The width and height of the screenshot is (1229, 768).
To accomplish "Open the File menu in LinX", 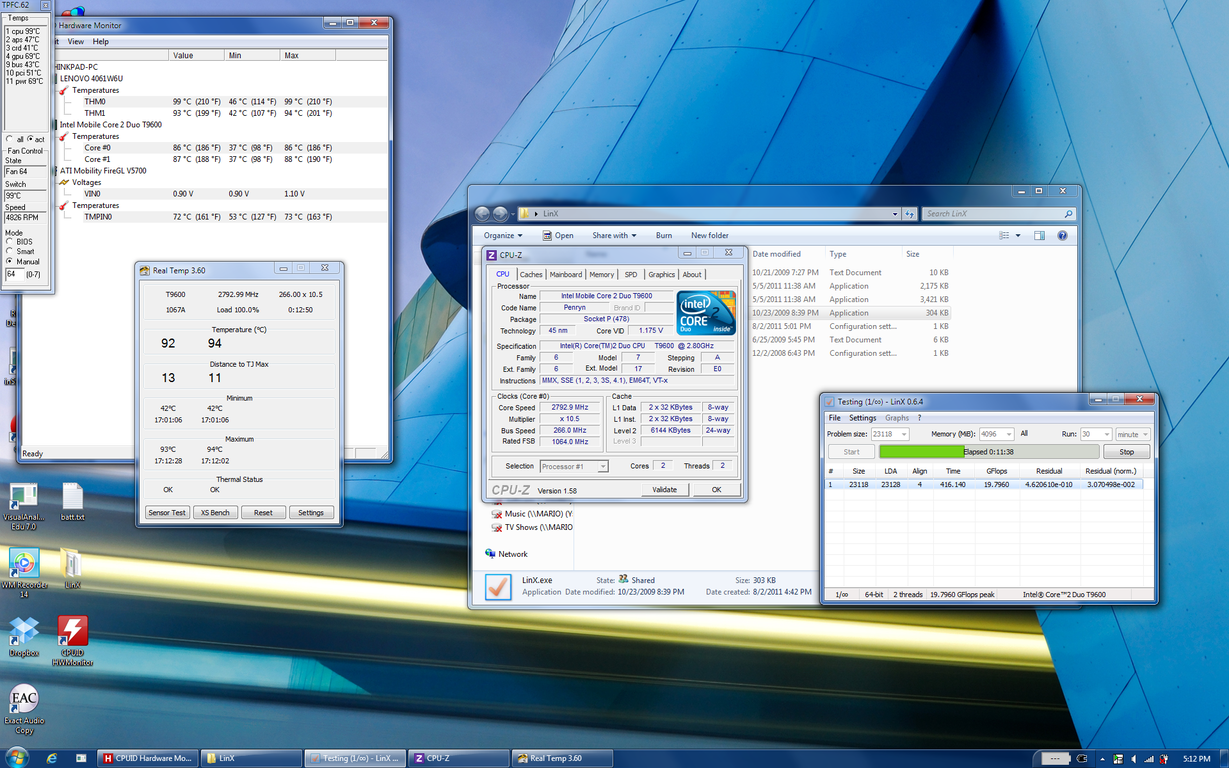I will (835, 418).
